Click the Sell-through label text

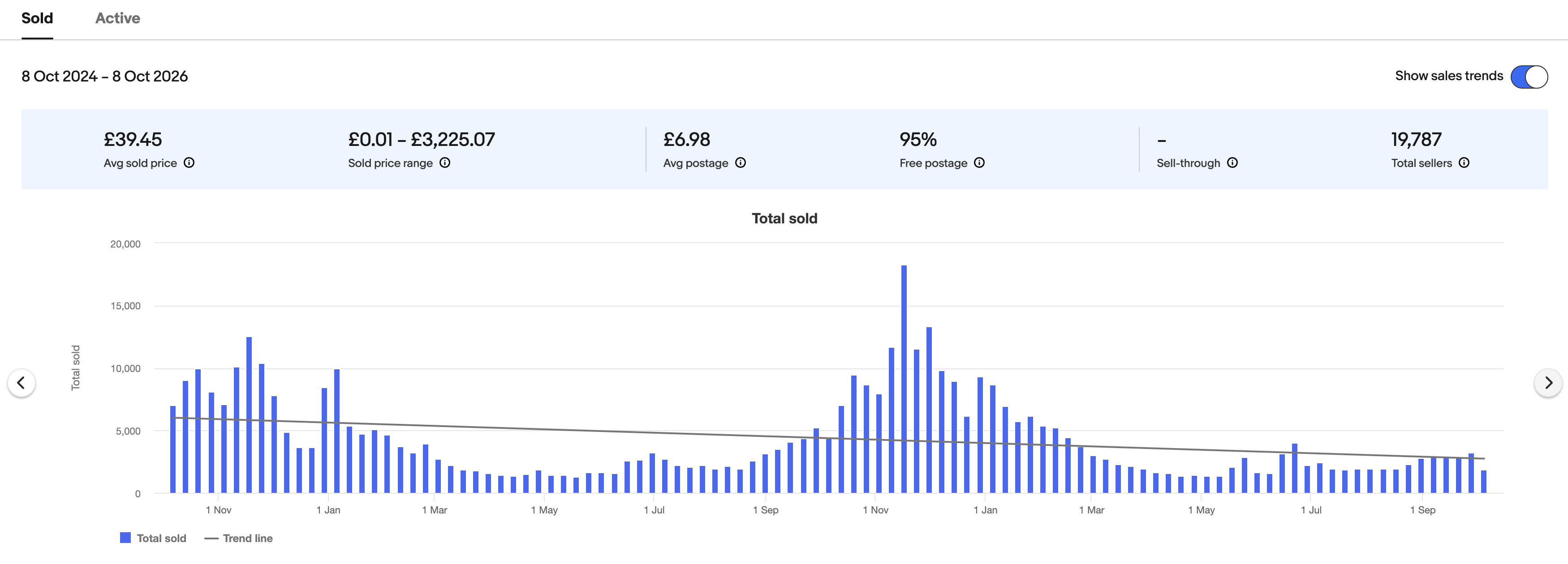pyautogui.click(x=1188, y=163)
